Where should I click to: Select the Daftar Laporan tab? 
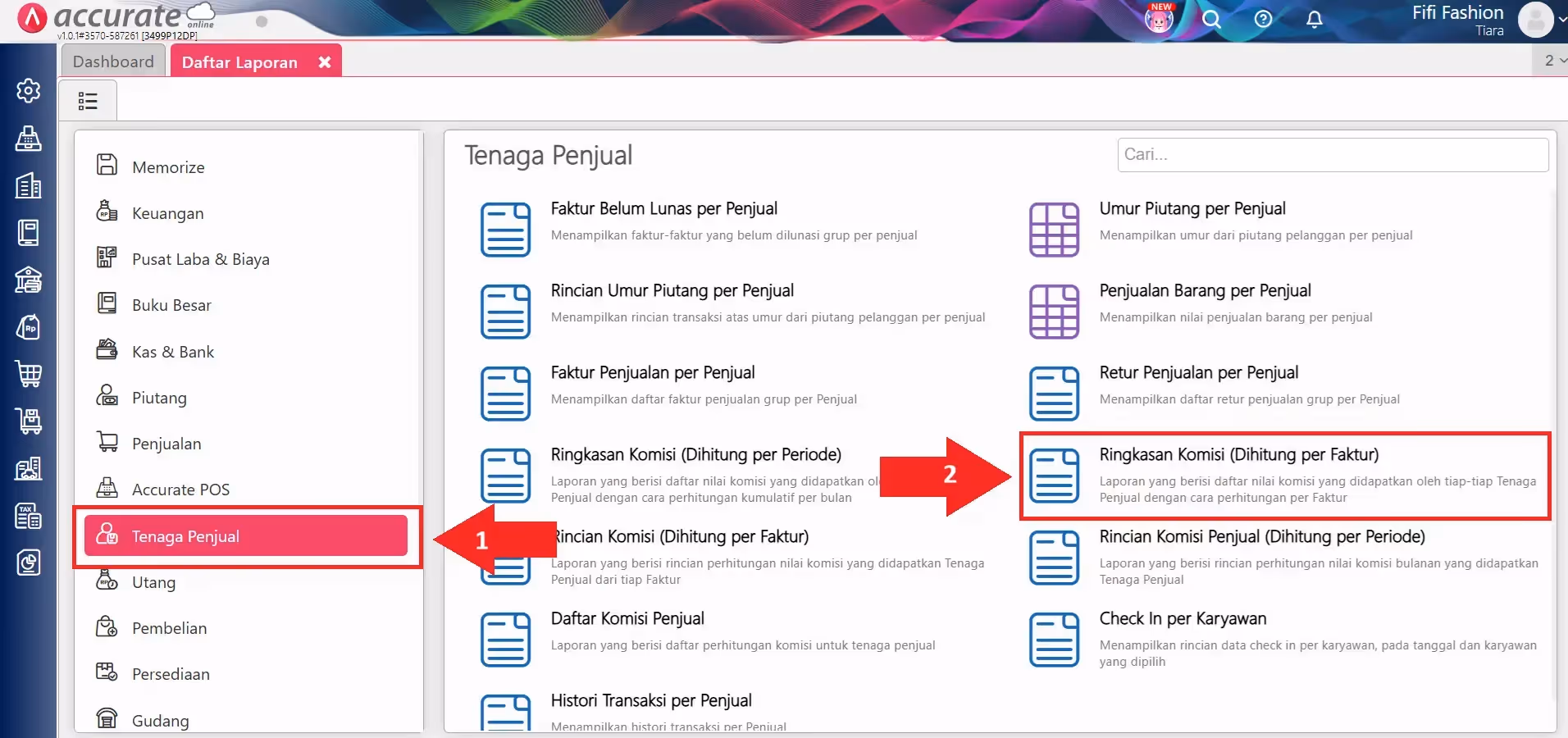[239, 62]
